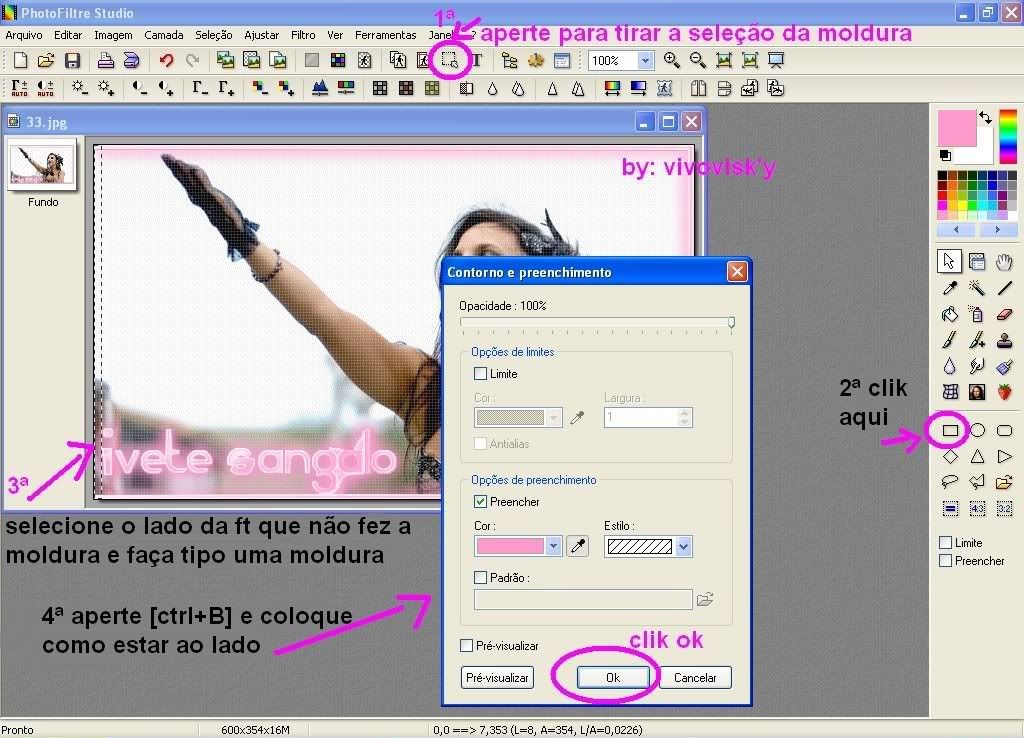
Task: Uncheck the Preencher checkbox in dialog
Action: (481, 502)
